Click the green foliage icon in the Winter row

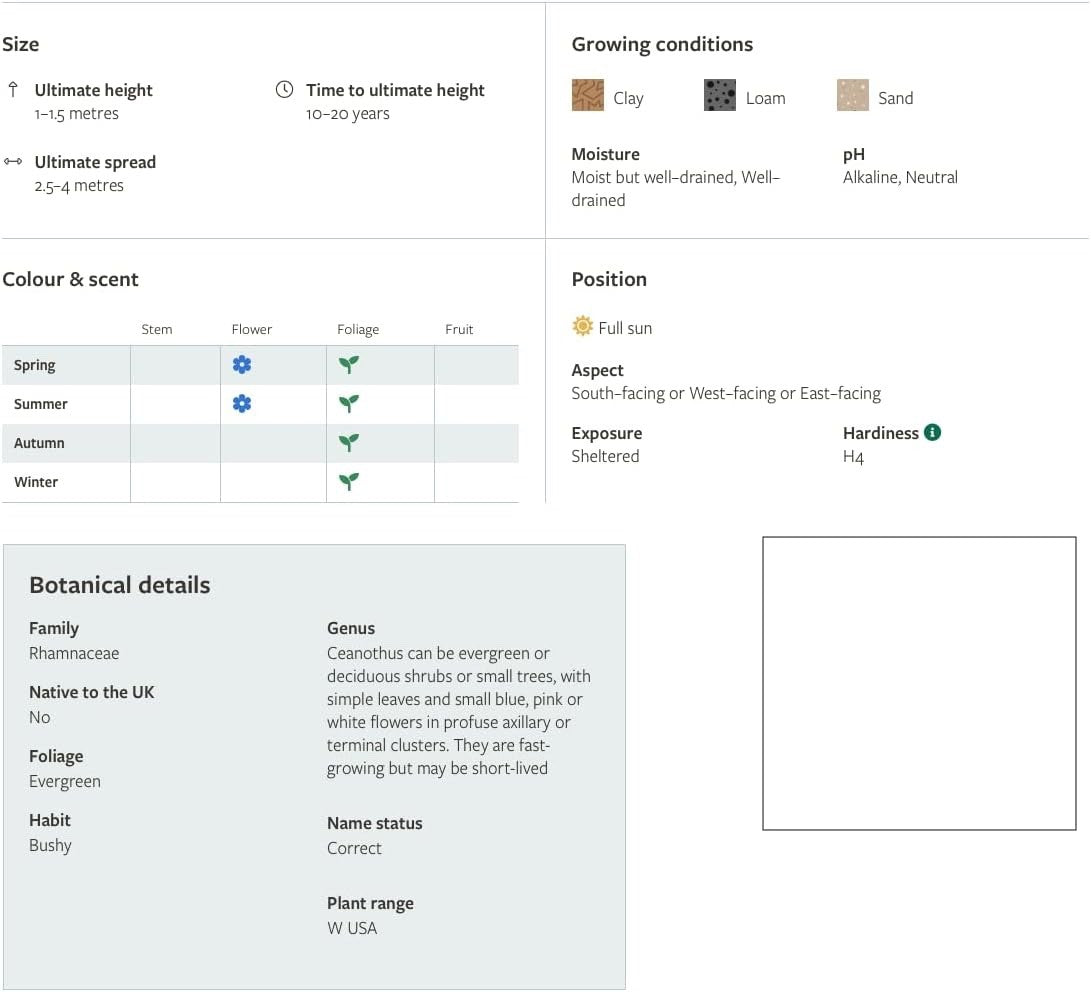pos(349,481)
